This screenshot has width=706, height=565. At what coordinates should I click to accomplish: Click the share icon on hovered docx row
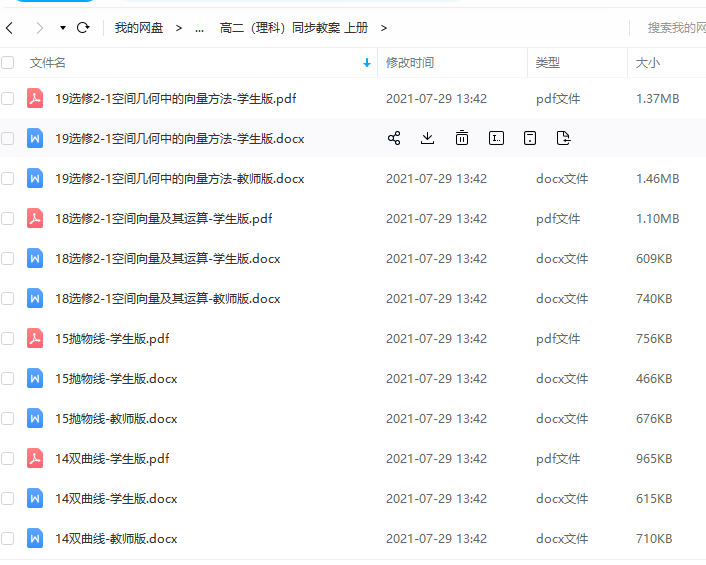click(x=394, y=138)
